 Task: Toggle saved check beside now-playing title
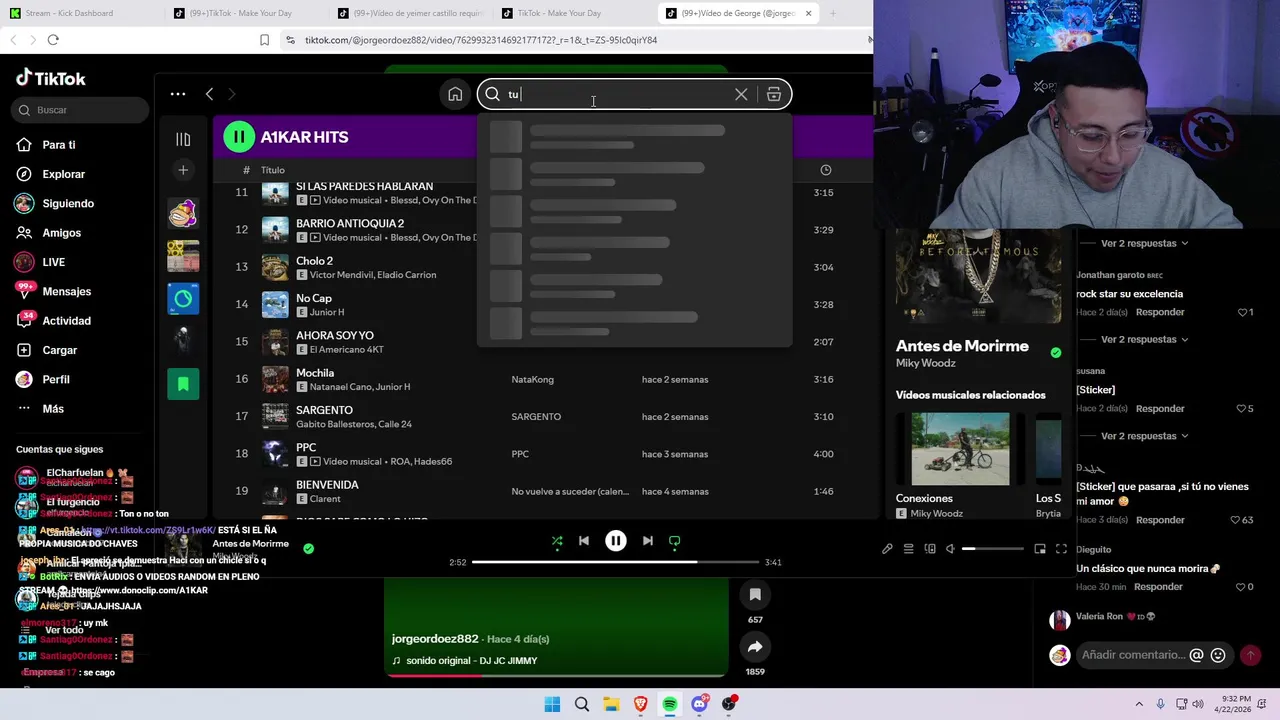pyautogui.click(x=308, y=548)
